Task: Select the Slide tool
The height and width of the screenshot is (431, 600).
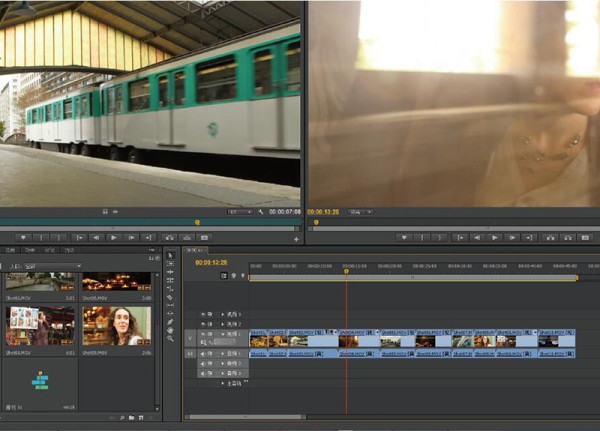Action: [171, 313]
